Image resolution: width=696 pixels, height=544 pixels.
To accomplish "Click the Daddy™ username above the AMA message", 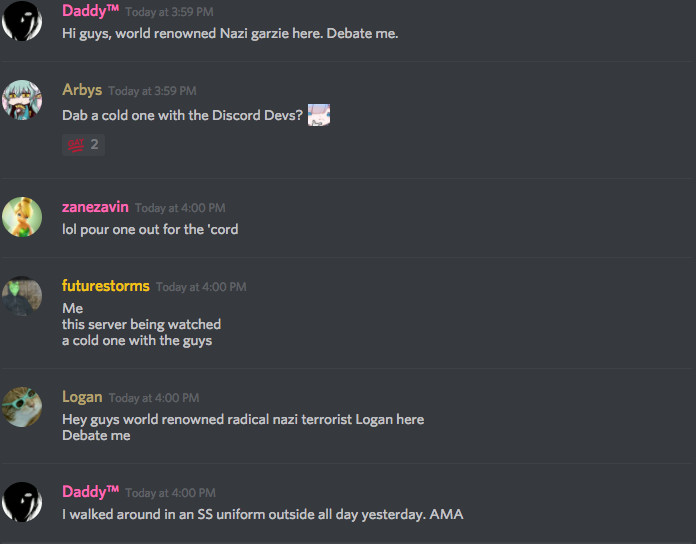I will tap(91, 492).
